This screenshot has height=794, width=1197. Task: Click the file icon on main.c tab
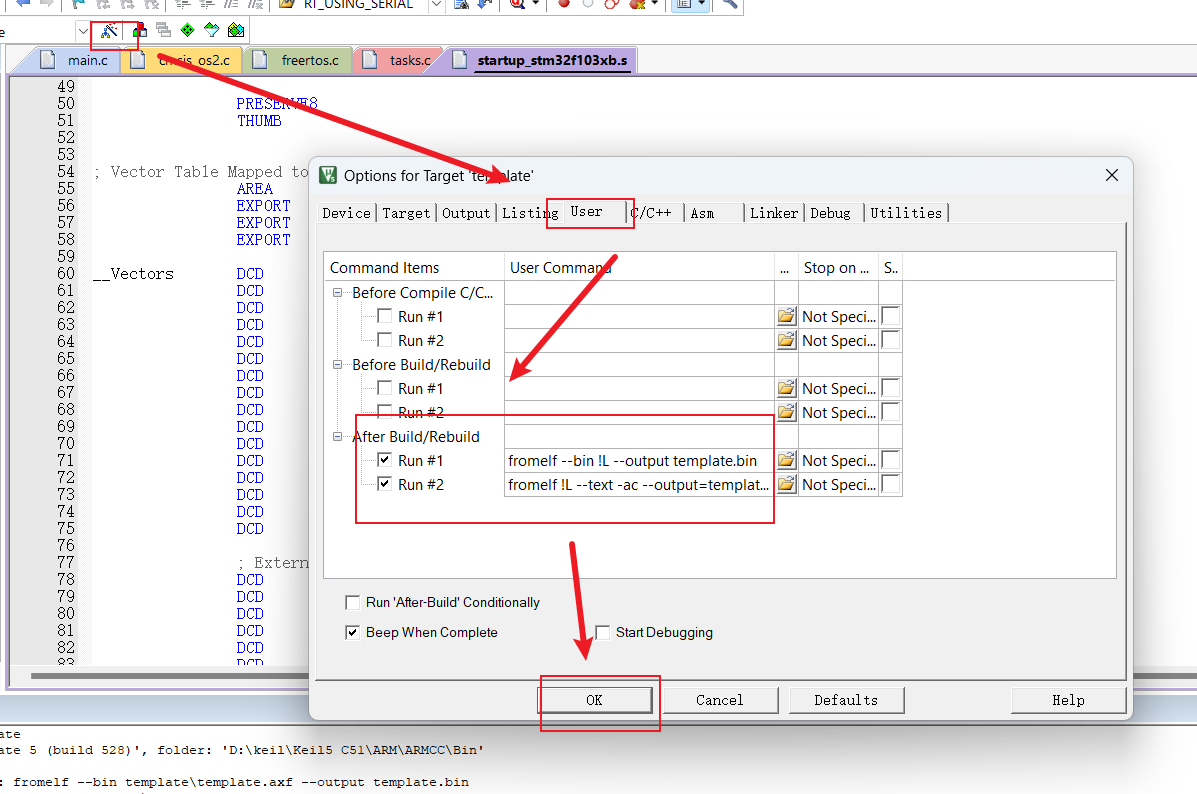(47, 60)
